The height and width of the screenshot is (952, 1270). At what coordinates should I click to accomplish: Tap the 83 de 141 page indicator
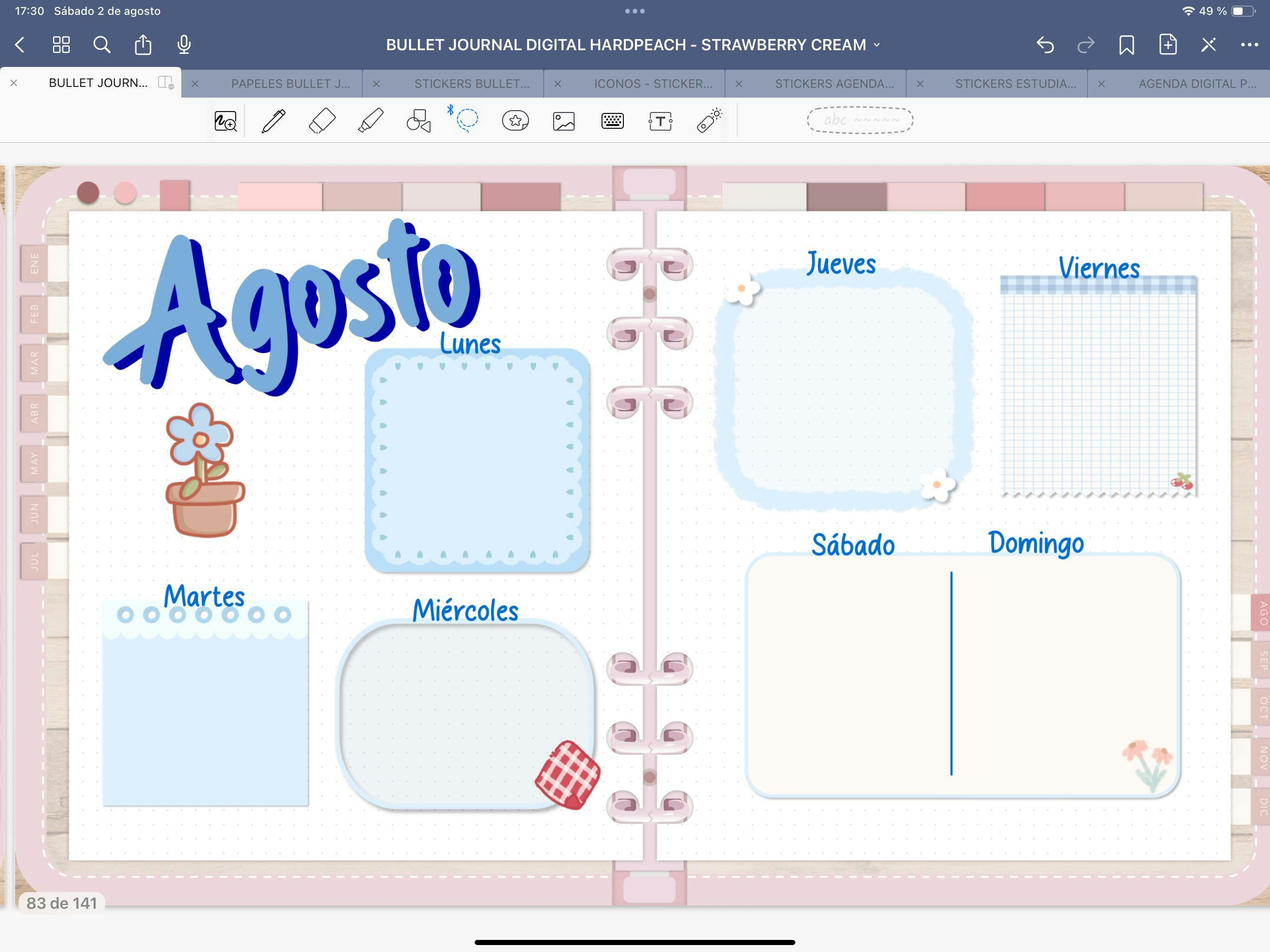62,903
